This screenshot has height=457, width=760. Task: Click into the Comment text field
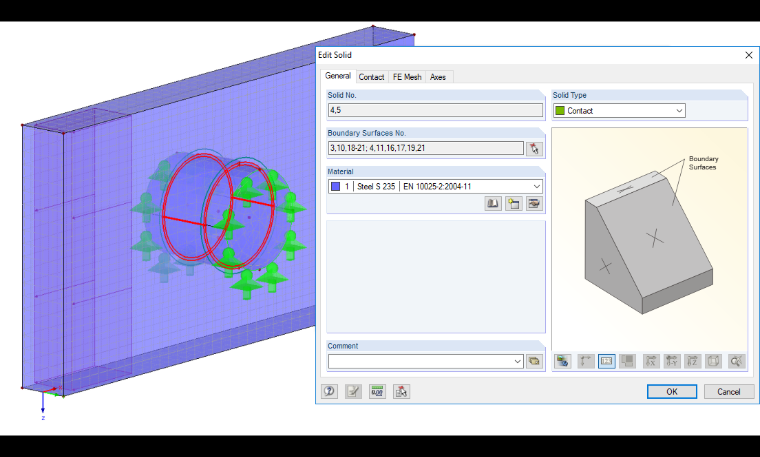420,361
